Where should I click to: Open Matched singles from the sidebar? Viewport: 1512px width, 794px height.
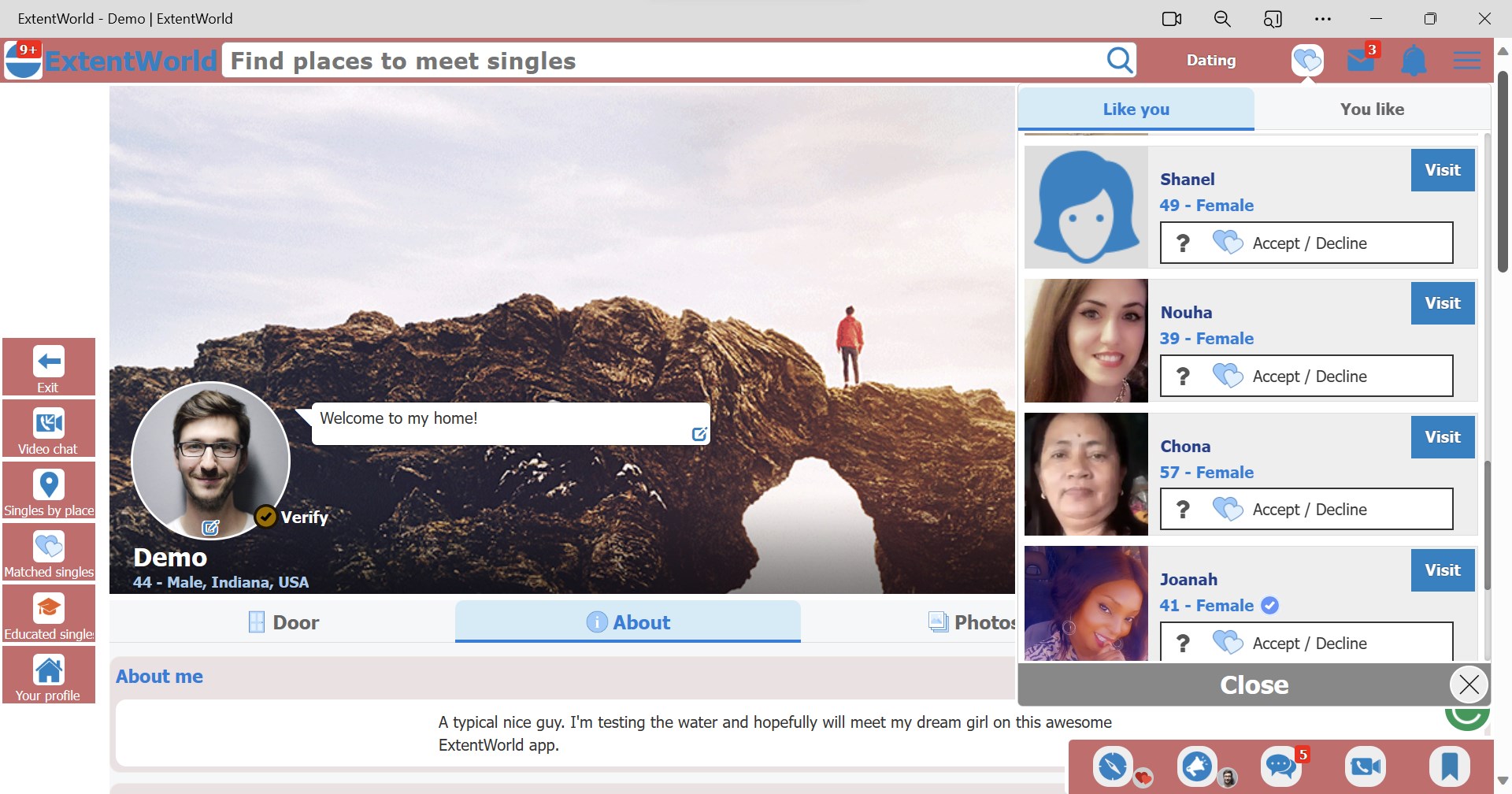coord(49,551)
